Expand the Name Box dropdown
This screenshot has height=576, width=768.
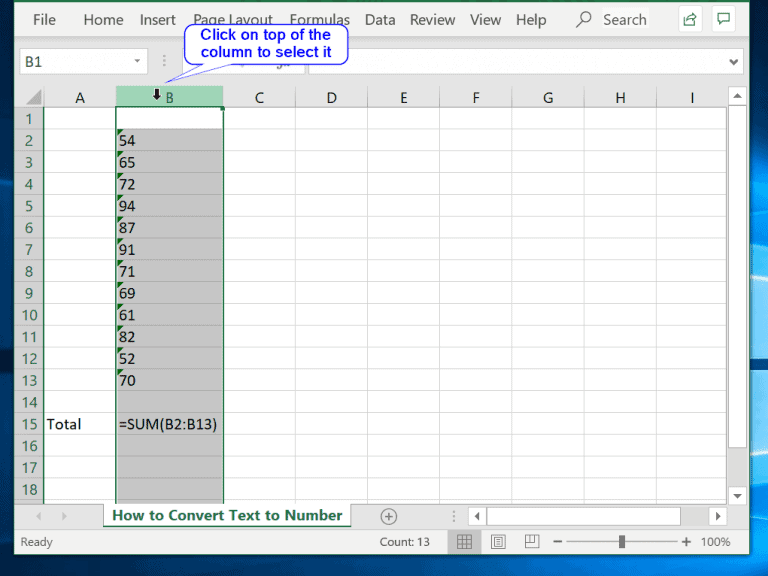pos(137,62)
